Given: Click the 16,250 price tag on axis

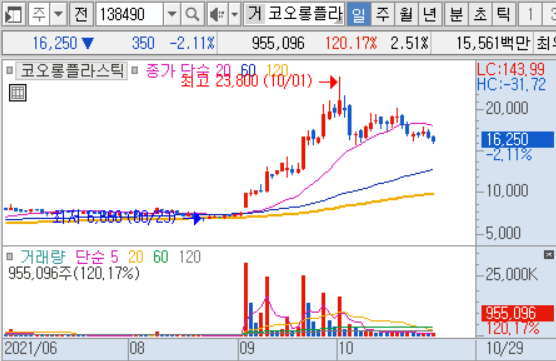Looking at the screenshot, I should [517, 139].
